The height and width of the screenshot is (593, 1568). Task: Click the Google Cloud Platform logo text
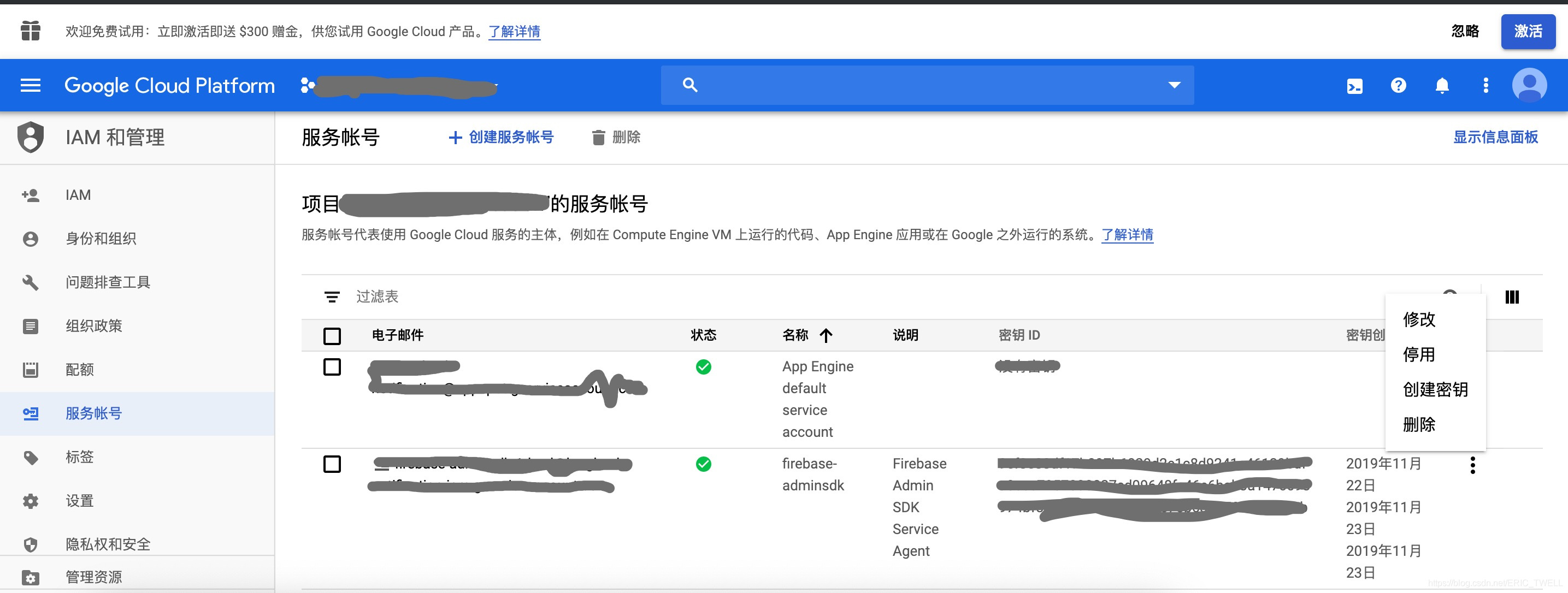(169, 86)
